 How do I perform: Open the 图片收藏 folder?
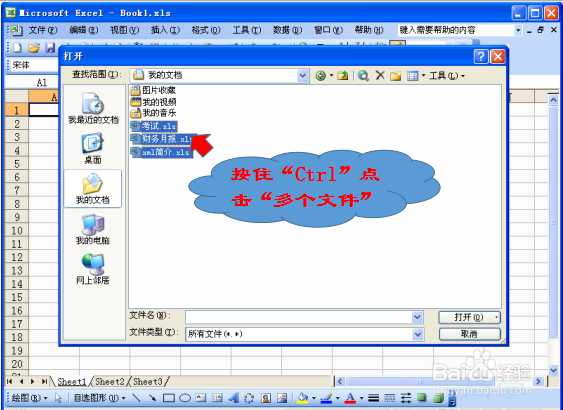153,90
